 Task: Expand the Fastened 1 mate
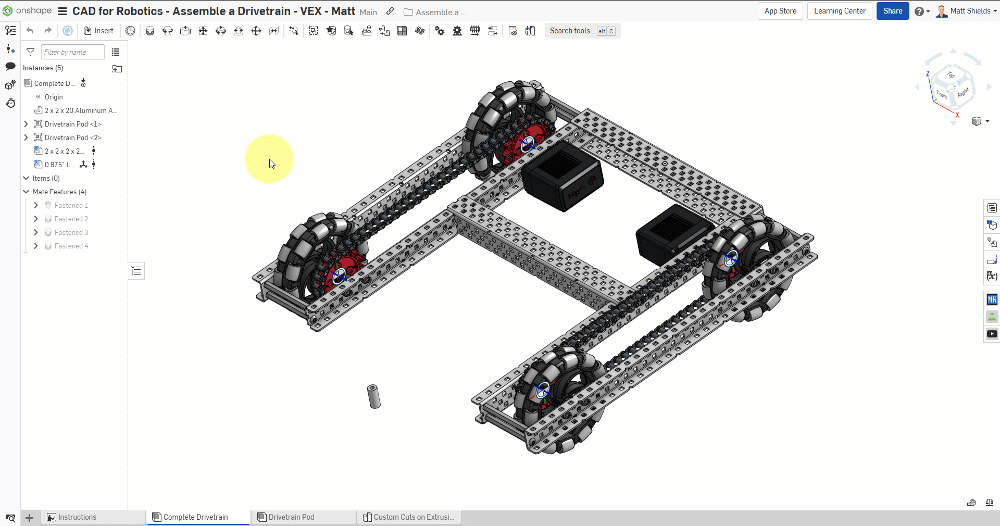click(x=36, y=205)
